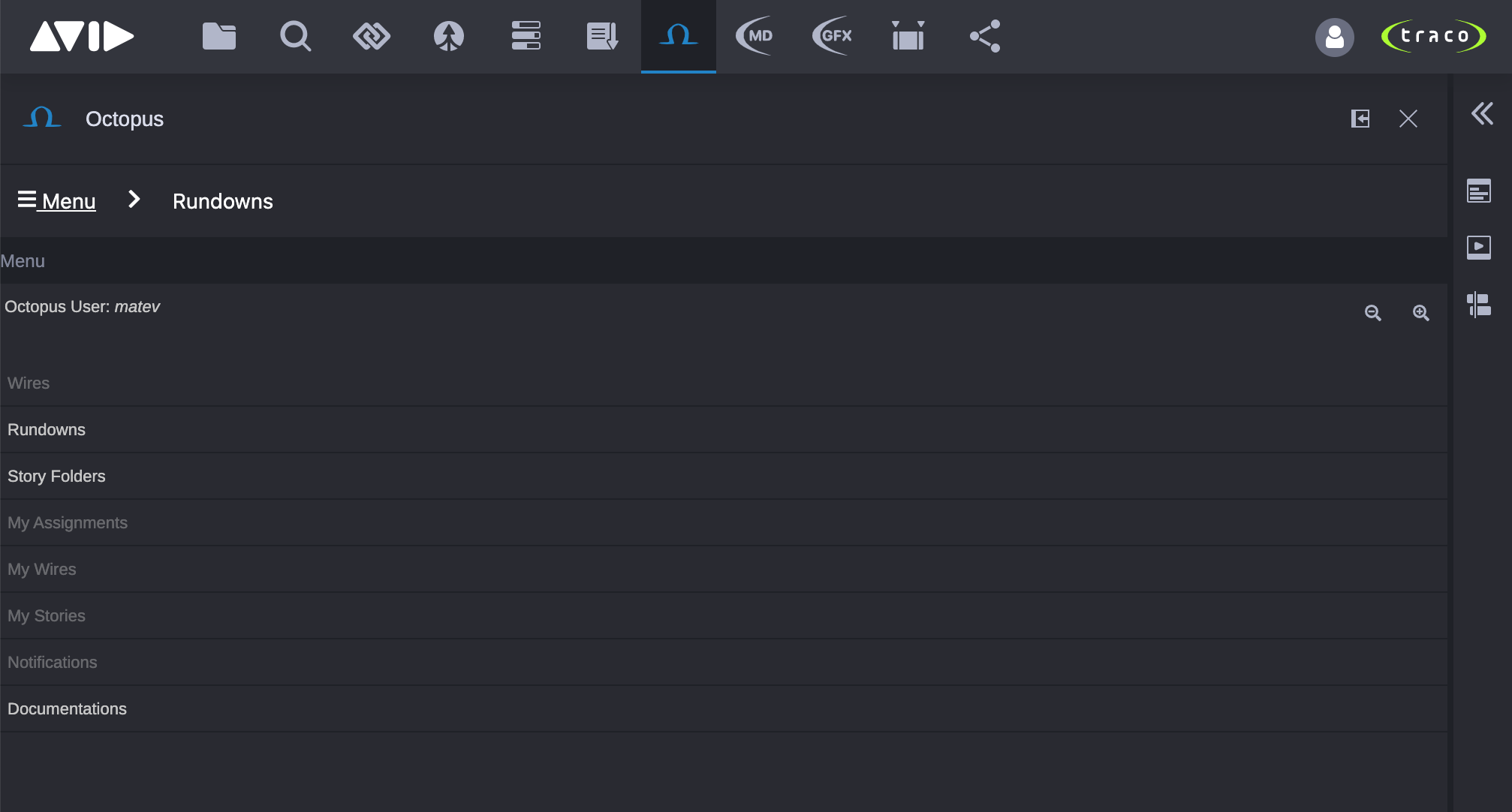Open the sequence timeline sidebar icon
This screenshot has width=1512, height=812.
click(1479, 304)
